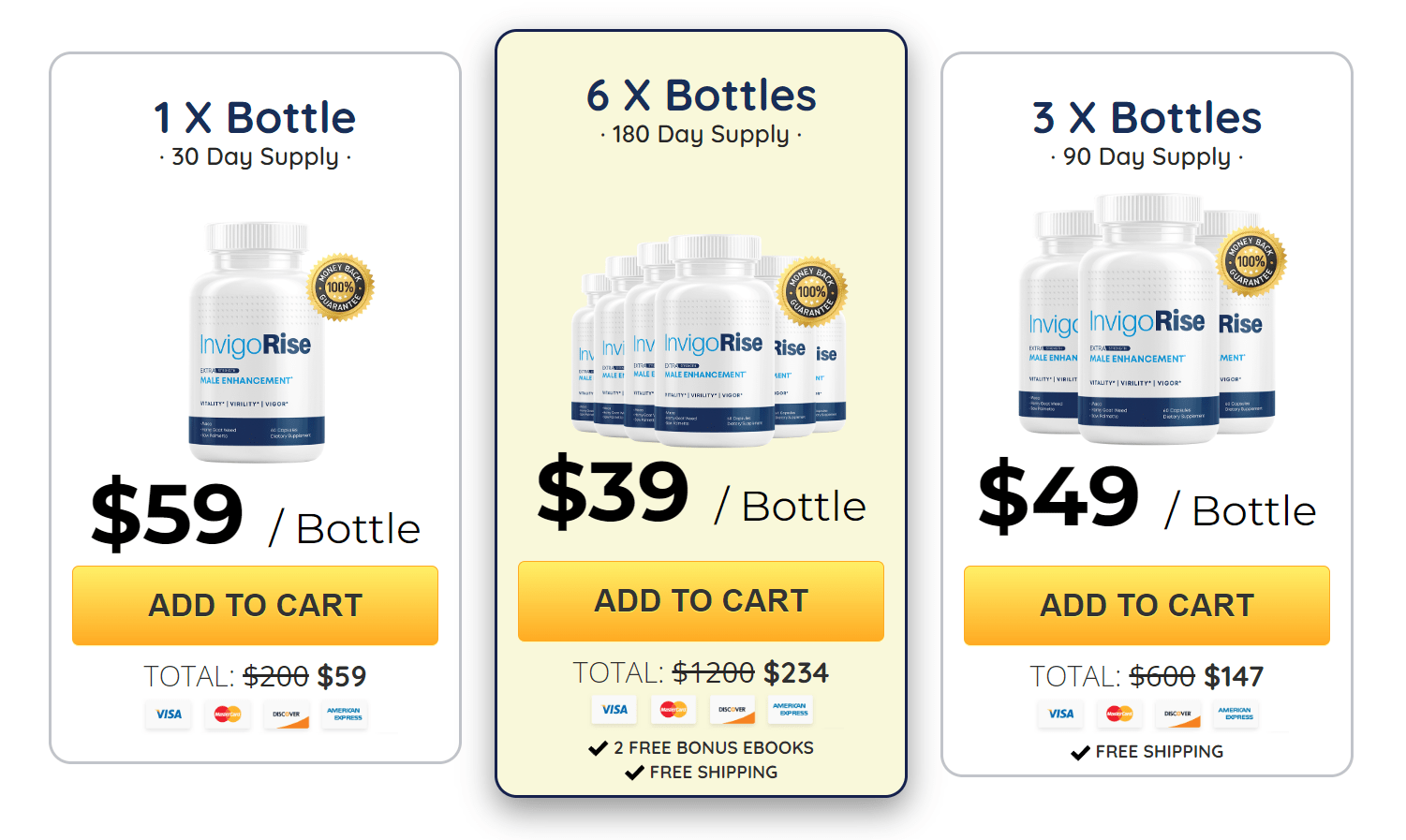The height and width of the screenshot is (840, 1406).
Task: Click the Visa icon under 3 X Bottles
Action: 1061,715
